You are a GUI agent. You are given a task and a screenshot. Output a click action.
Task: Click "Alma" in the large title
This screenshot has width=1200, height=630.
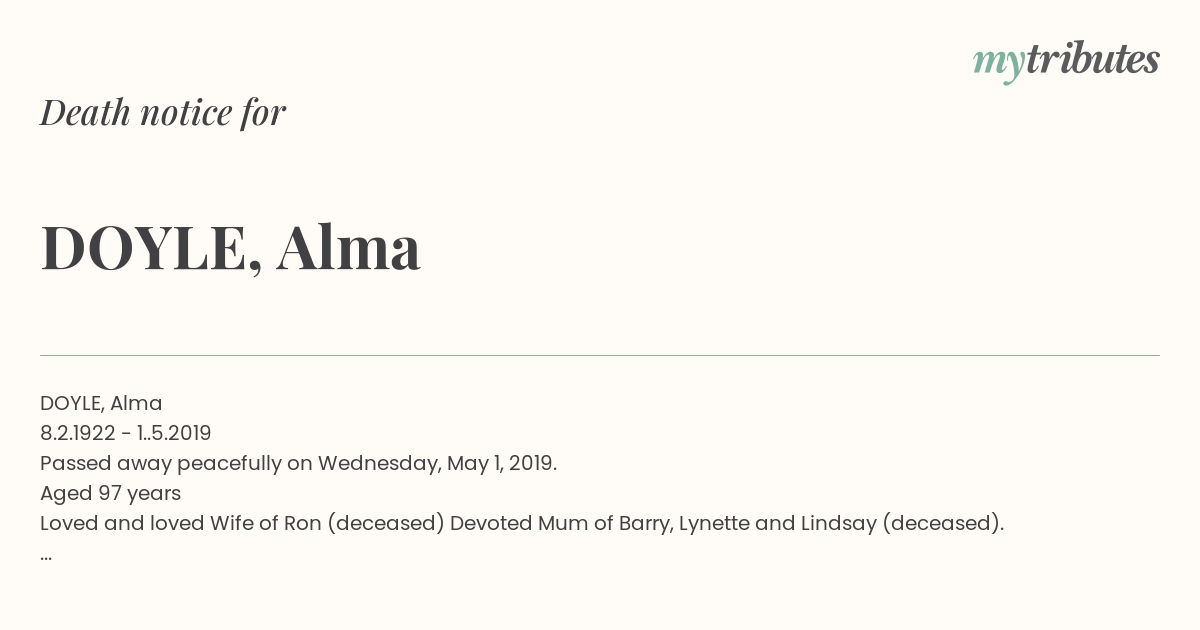pyautogui.click(x=348, y=248)
